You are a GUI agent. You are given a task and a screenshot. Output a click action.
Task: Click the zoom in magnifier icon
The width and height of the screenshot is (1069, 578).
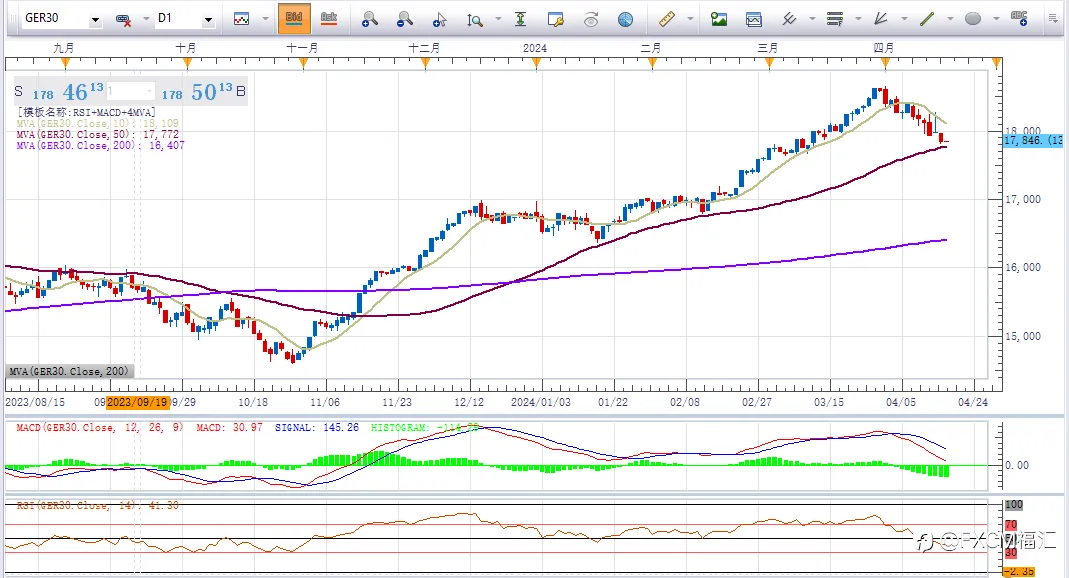click(x=369, y=19)
